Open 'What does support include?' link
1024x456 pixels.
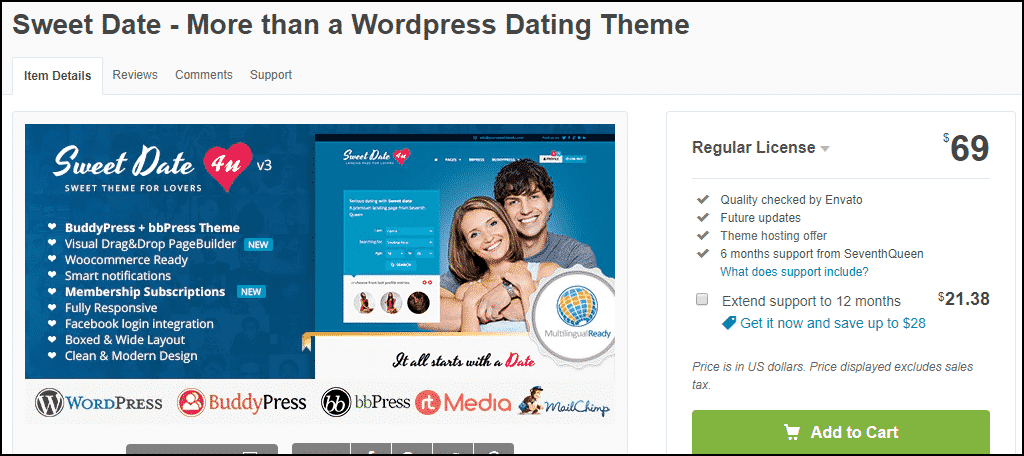(x=794, y=271)
